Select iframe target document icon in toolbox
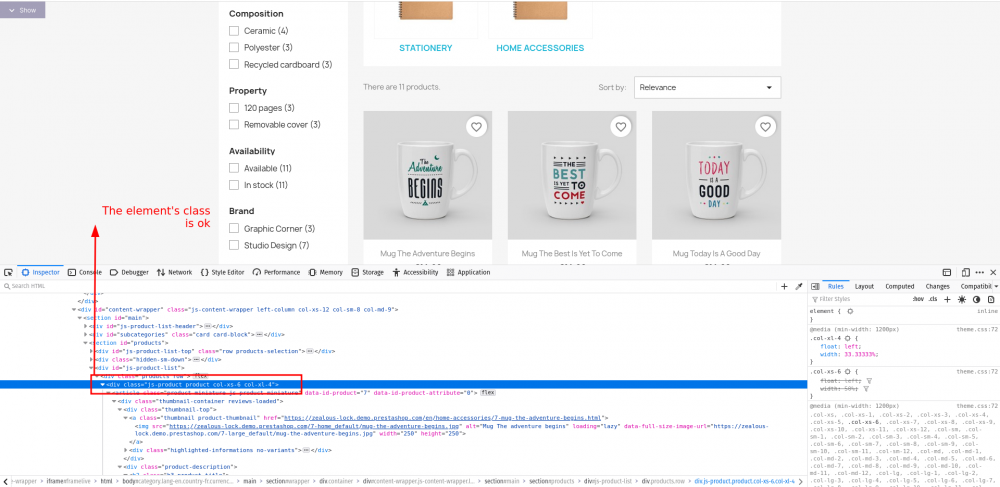The width and height of the screenshot is (1000, 487). pyautogui.click(x=947, y=272)
